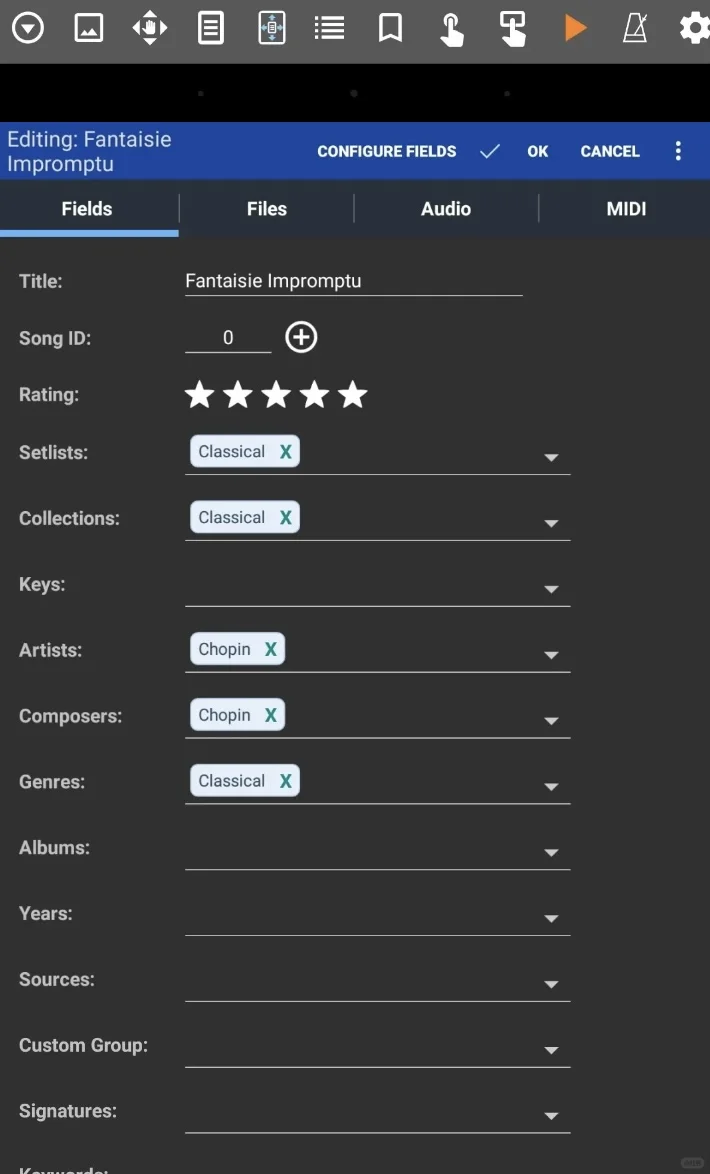
Task: Switch to the Audio tab
Action: [446, 209]
